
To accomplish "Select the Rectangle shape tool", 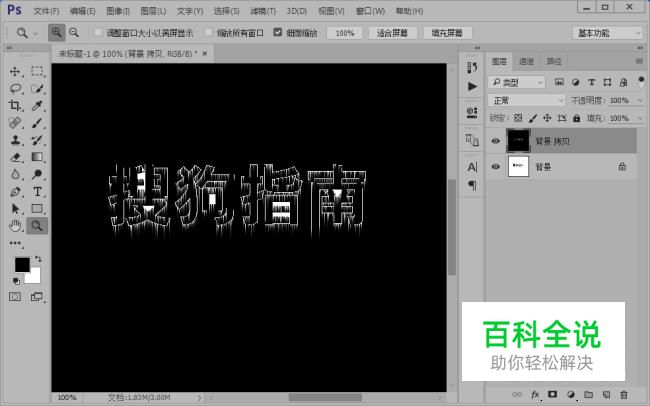I will (x=37, y=209).
